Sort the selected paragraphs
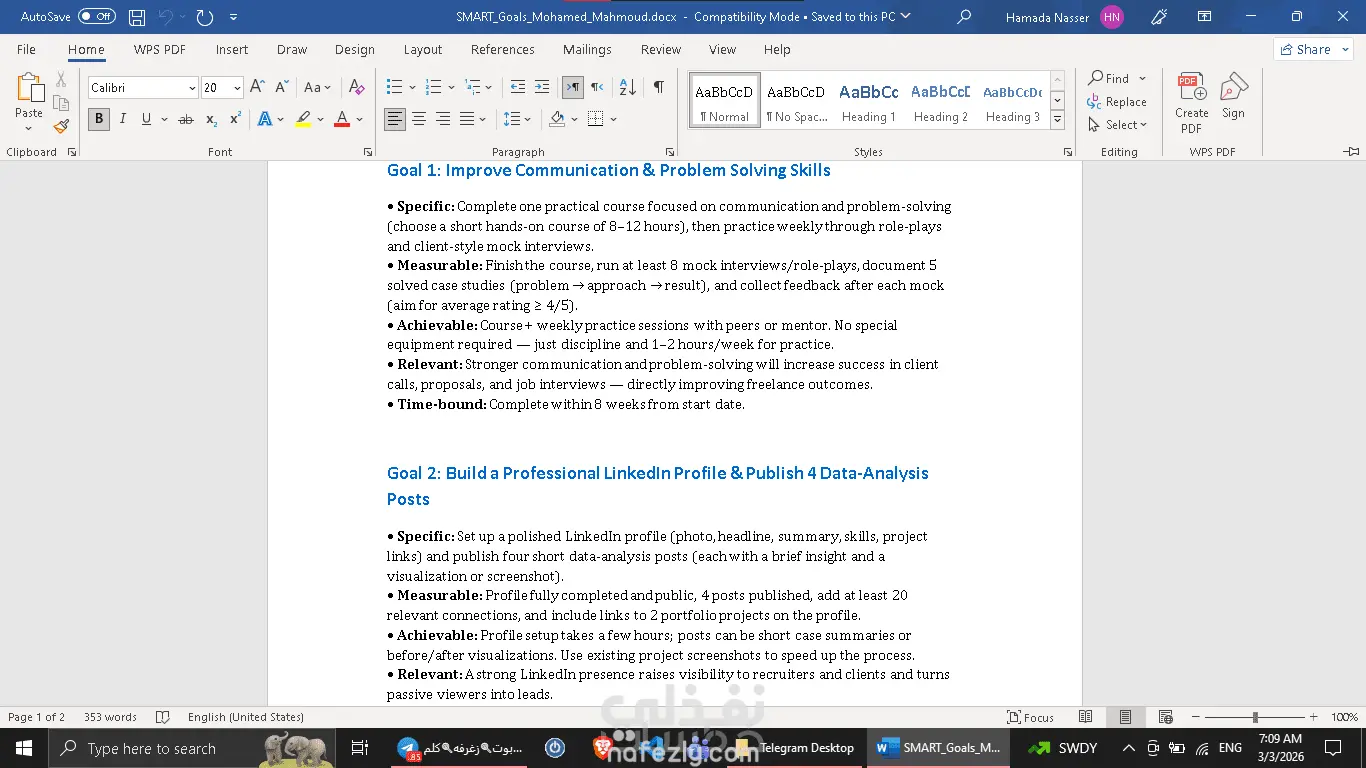Screen dimensions: 1366x768 point(627,88)
